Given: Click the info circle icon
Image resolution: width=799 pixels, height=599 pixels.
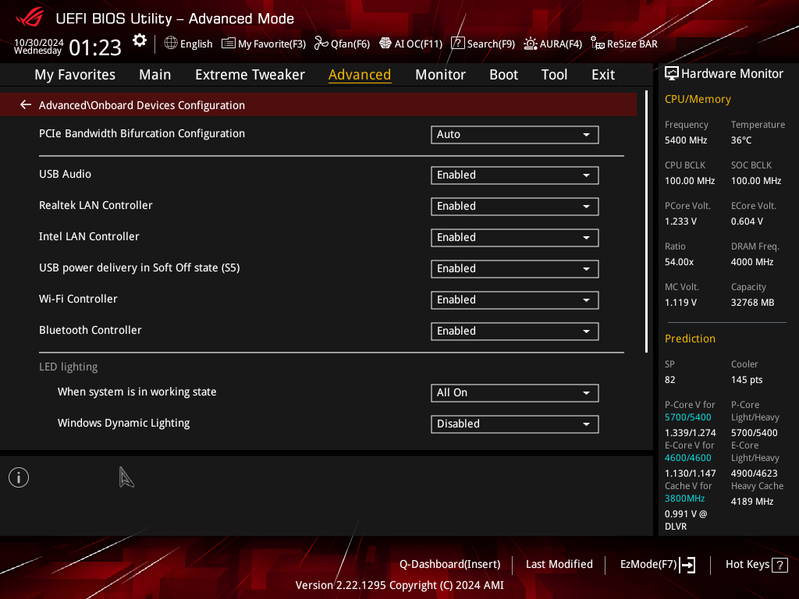Looking at the screenshot, I should click(19, 478).
